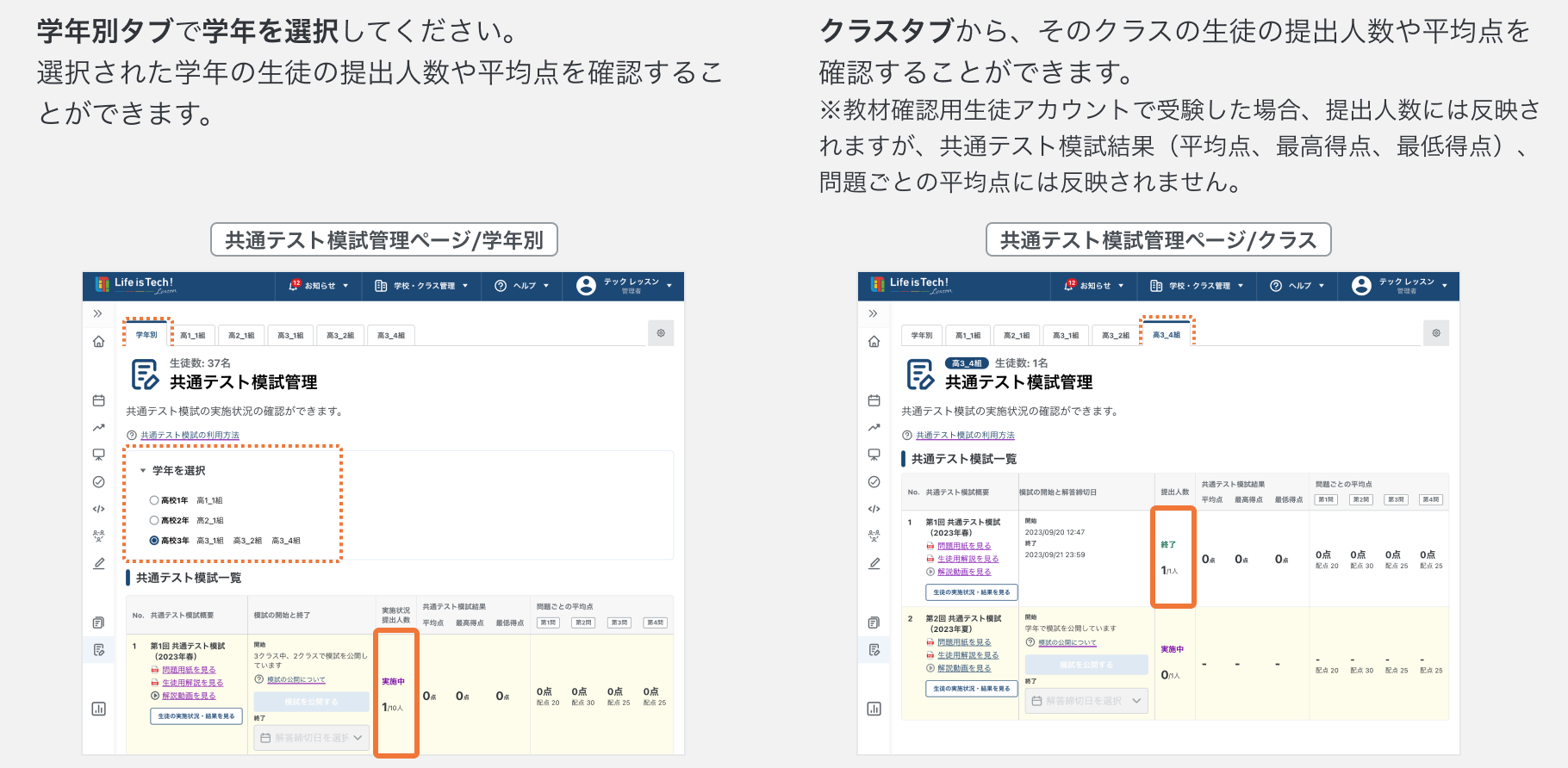Click the mock test management icon in the left screenshot sidebar
This screenshot has height=768, width=1568.
(x=98, y=649)
